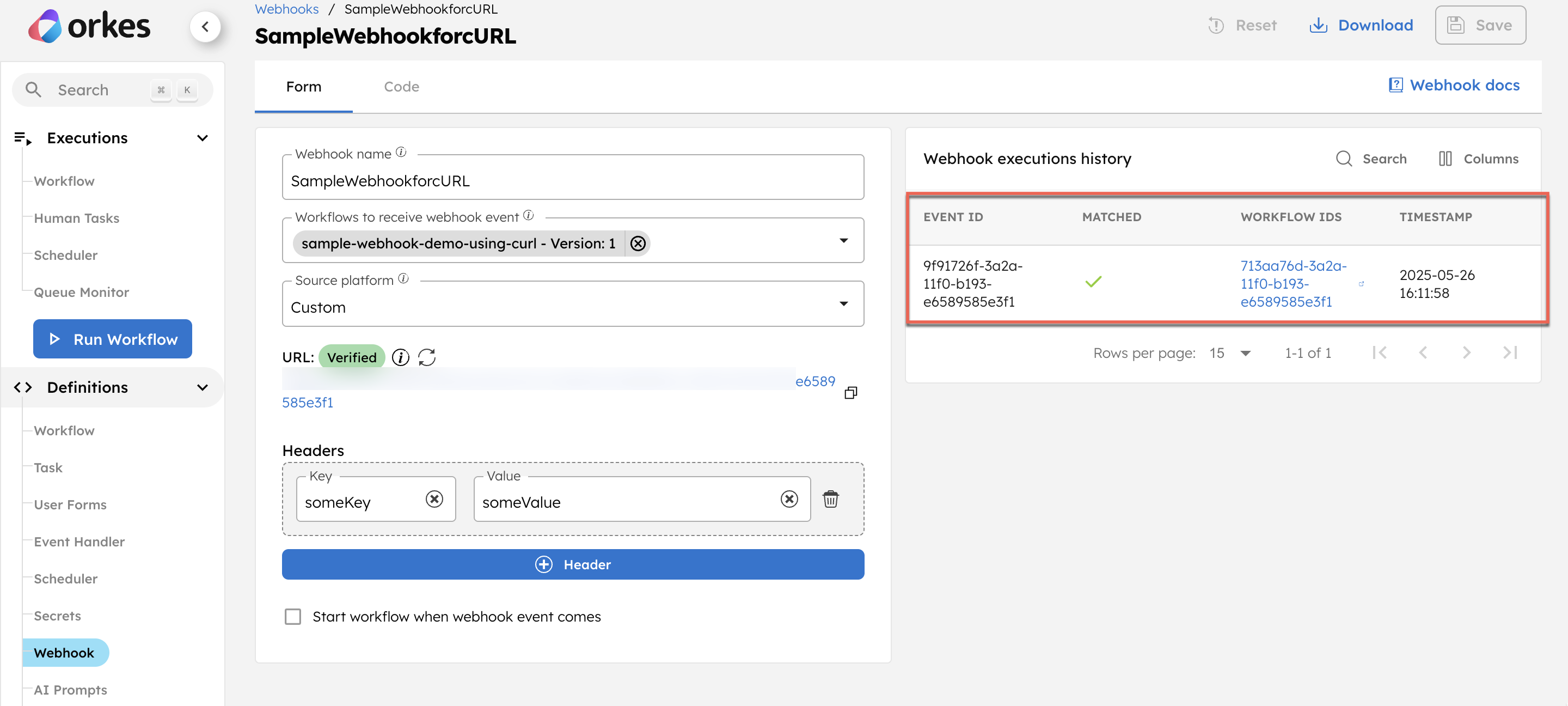Open the Source platform dropdown
Viewport: 1568px width, 706px height.
click(x=844, y=304)
